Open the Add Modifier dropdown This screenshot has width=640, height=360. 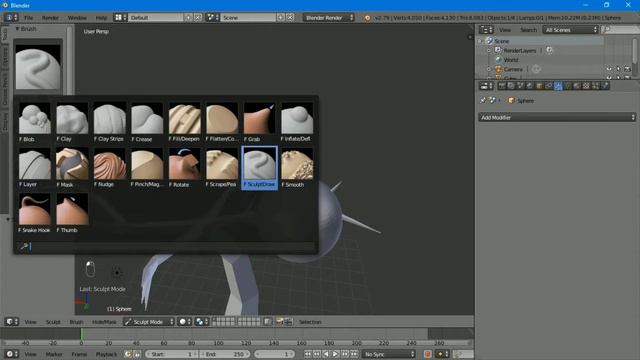click(x=557, y=118)
